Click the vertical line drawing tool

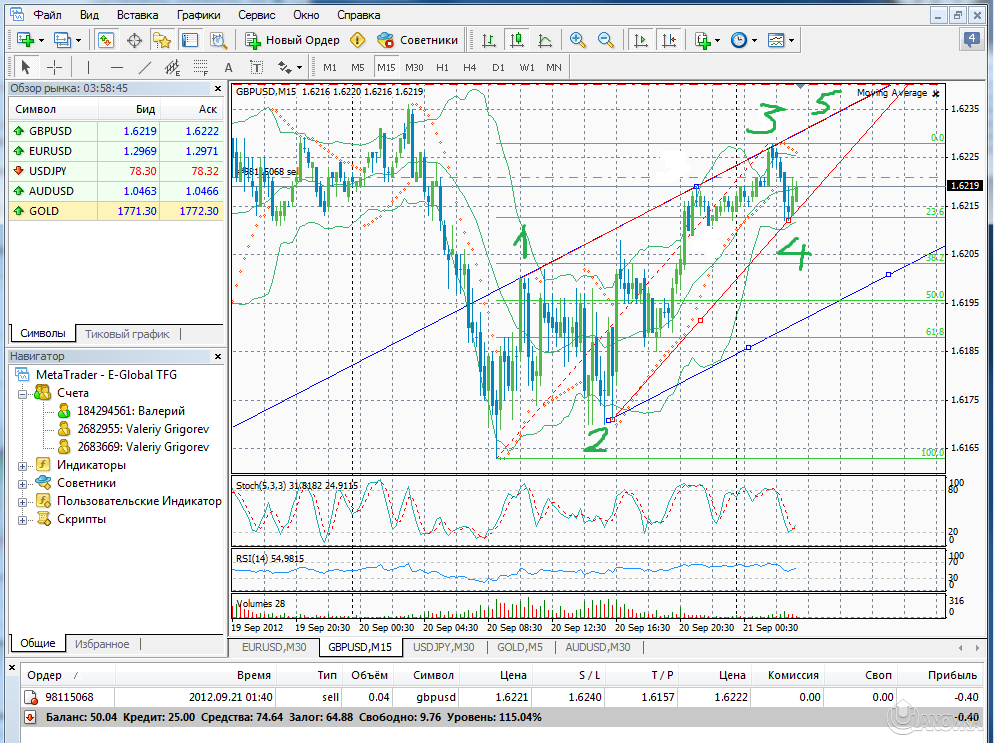88,67
